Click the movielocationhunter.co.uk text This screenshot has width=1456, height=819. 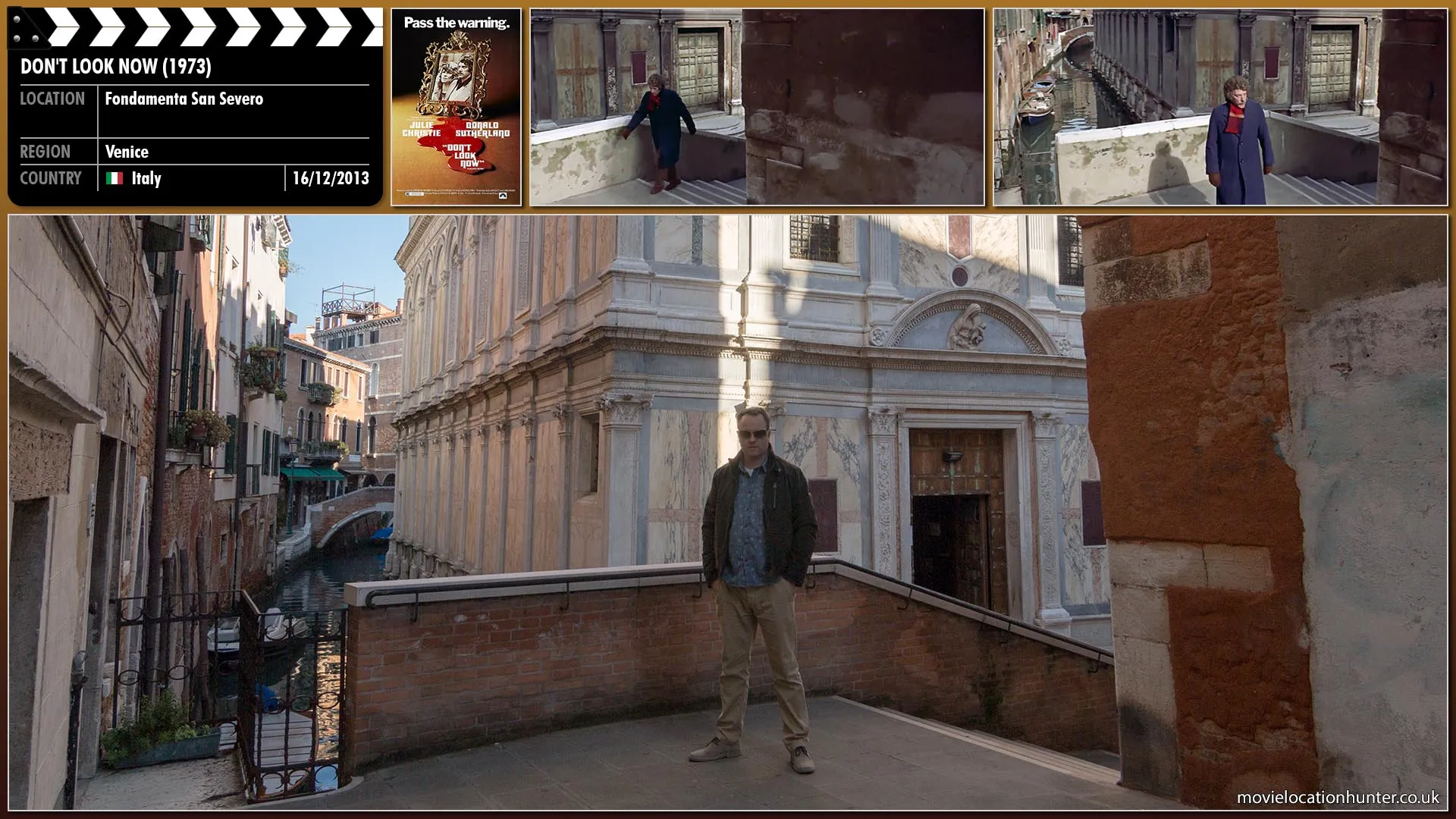(1338, 797)
